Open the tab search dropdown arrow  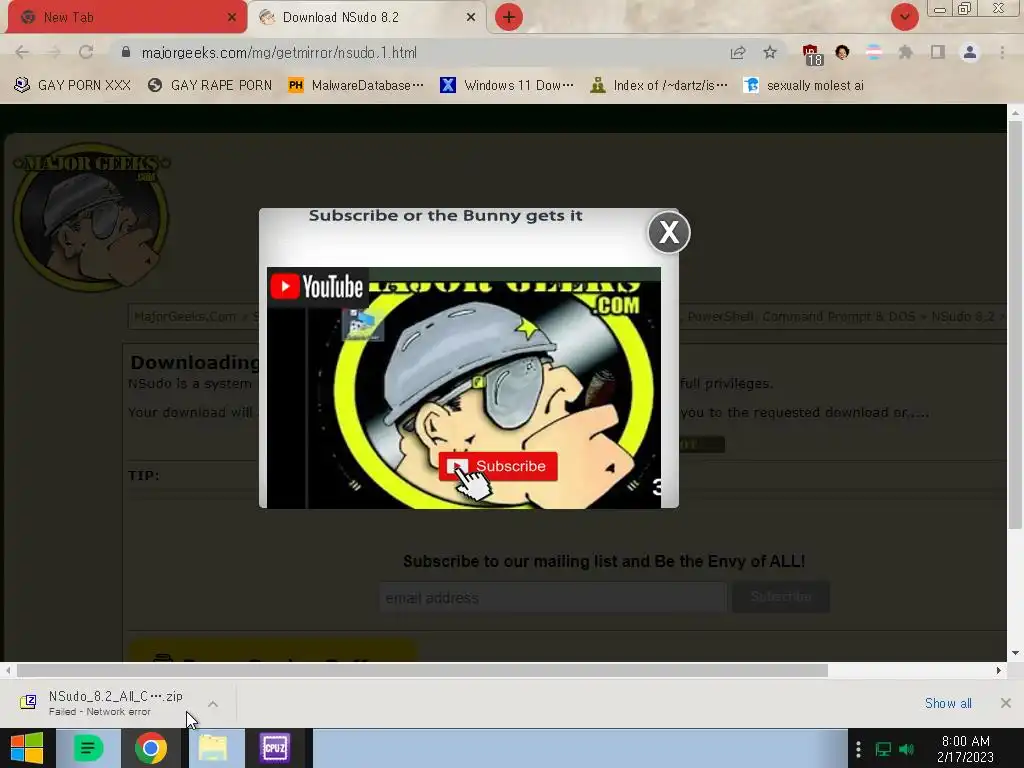pyautogui.click(x=904, y=17)
